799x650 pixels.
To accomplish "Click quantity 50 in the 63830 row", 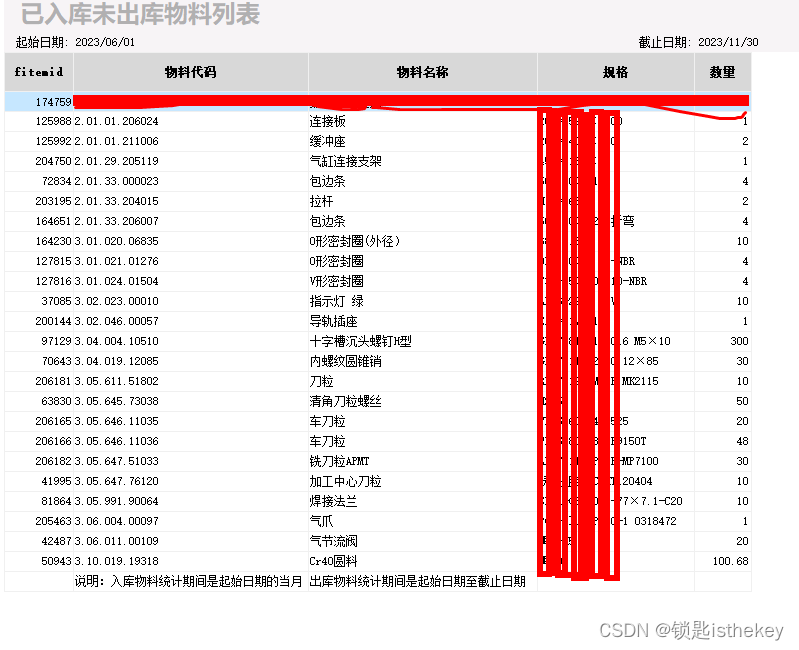I will [742, 401].
